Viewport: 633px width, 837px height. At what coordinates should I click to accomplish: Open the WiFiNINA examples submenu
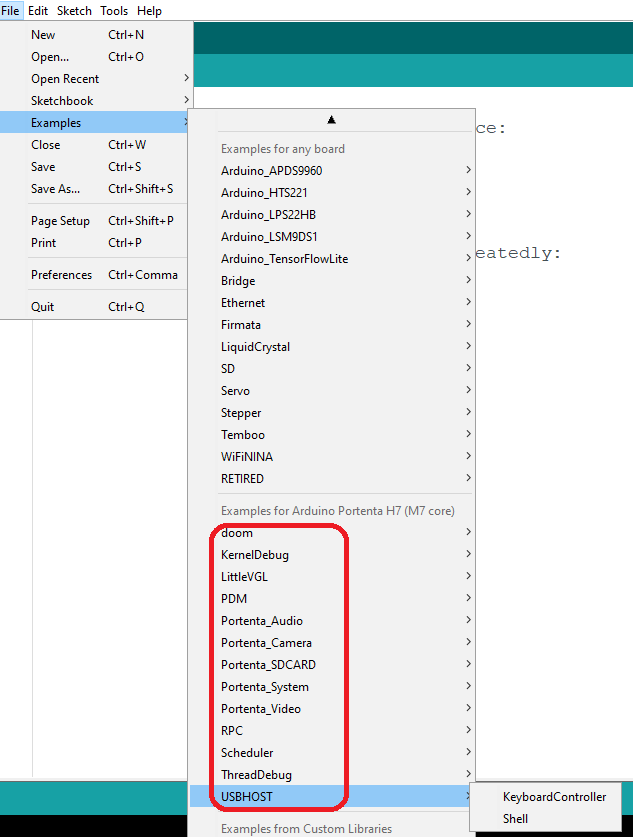point(332,456)
